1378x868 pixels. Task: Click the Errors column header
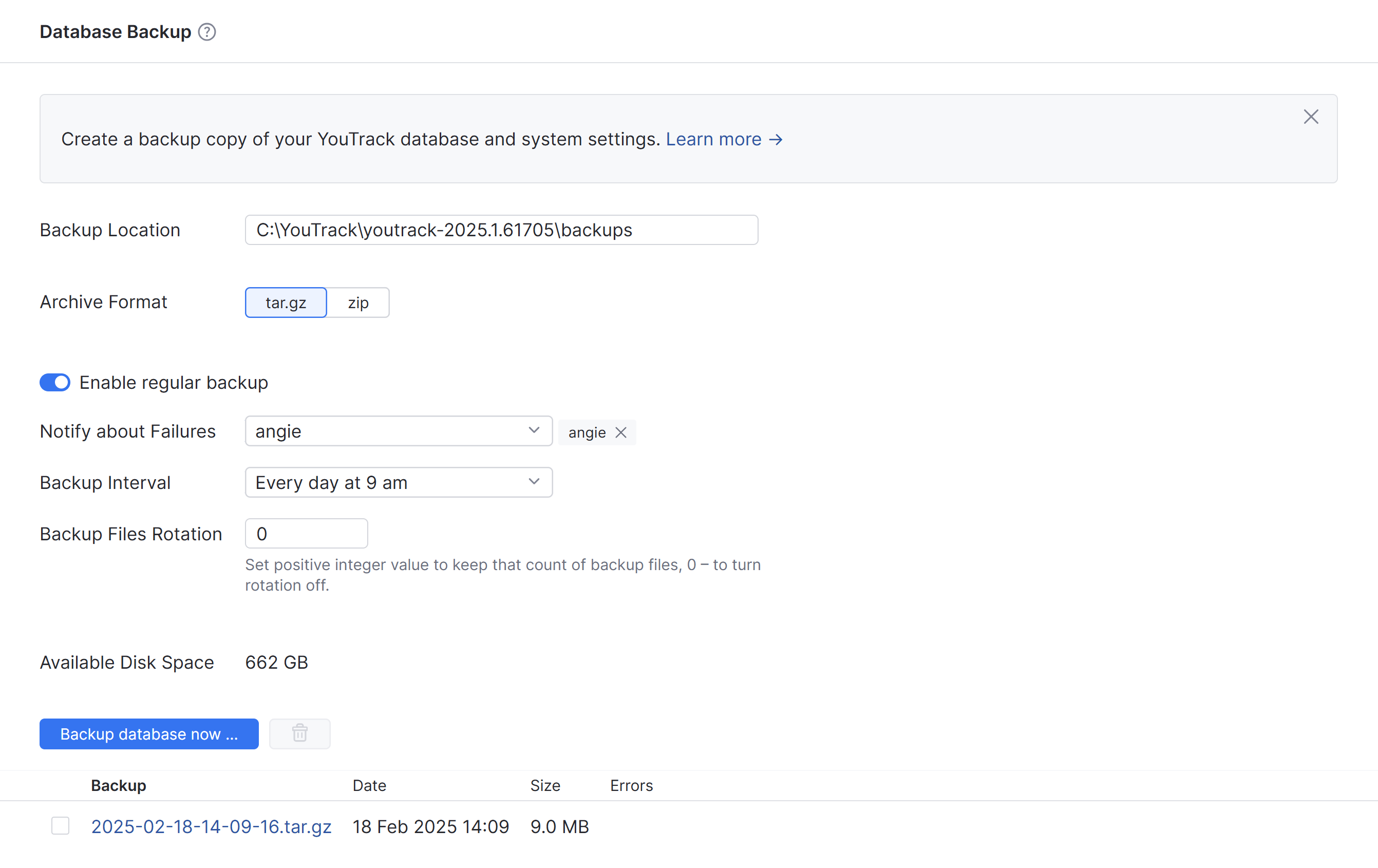[x=631, y=785]
